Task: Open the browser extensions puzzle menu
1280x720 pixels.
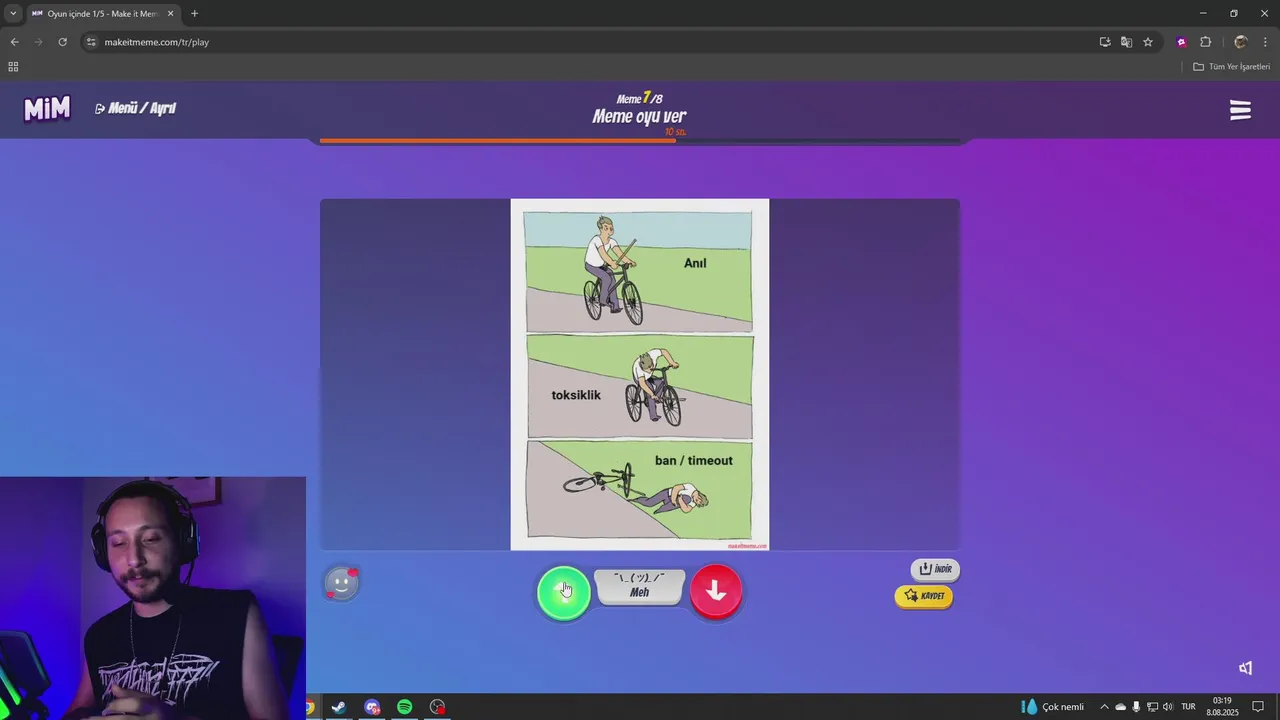Action: coord(1205,42)
